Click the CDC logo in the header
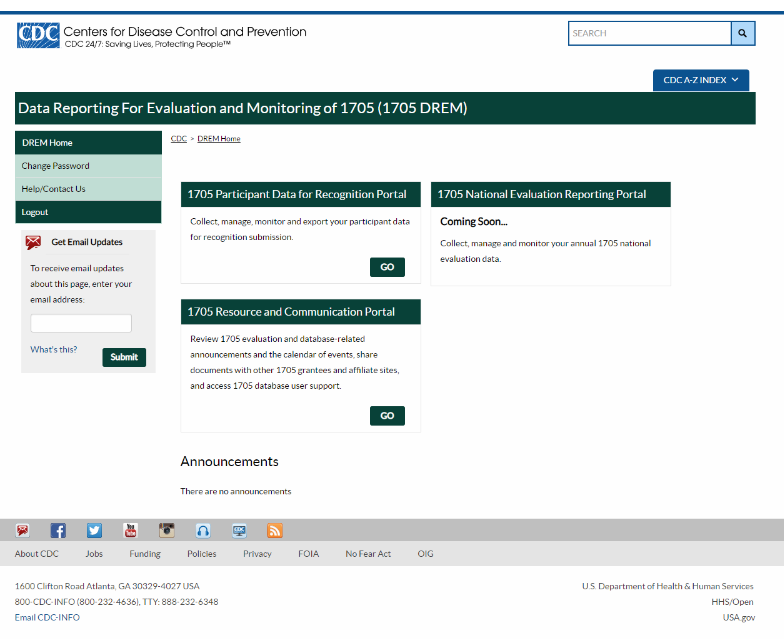Viewport: 784px width, 639px height. coord(38,35)
